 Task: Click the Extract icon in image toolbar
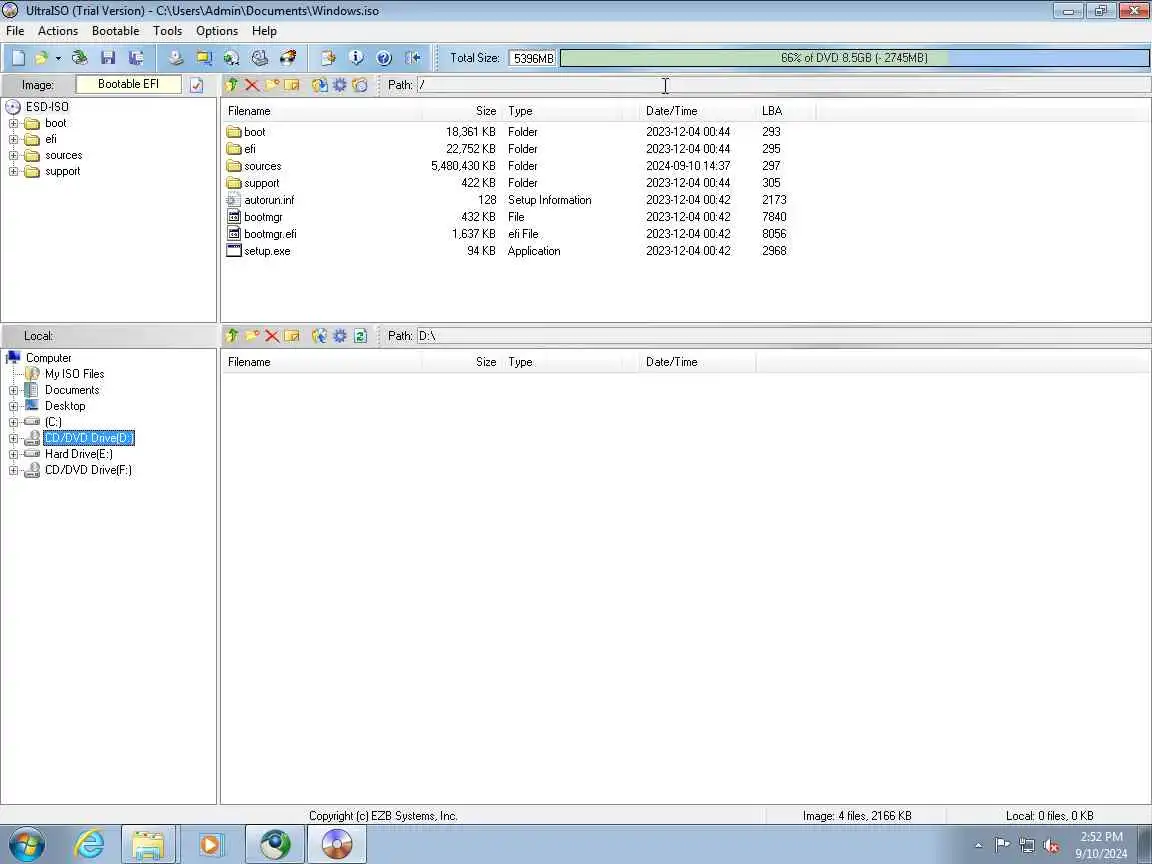point(319,85)
